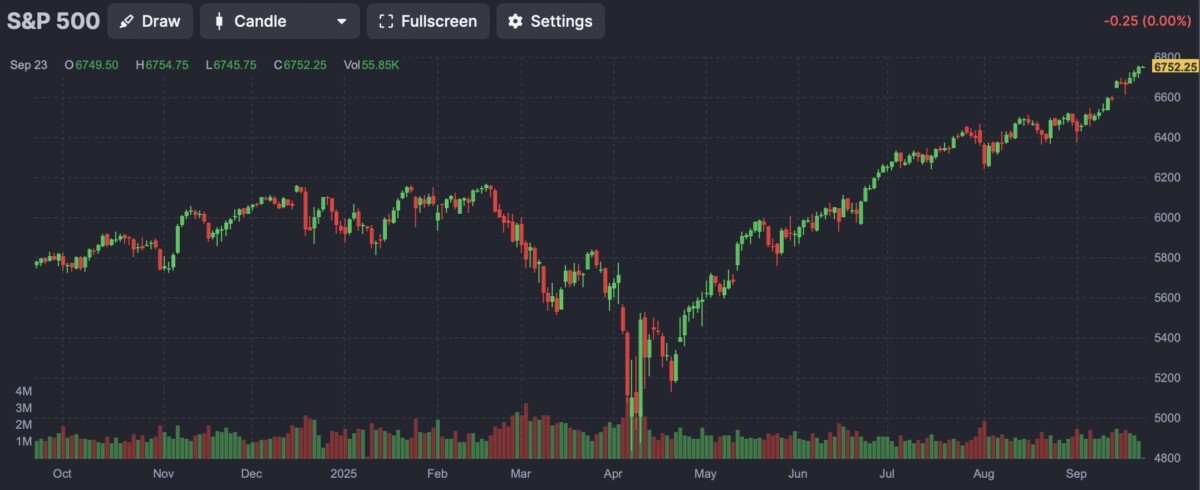Click the 5200 level on the price axis
The image size is (1200, 490).
(x=1168, y=378)
